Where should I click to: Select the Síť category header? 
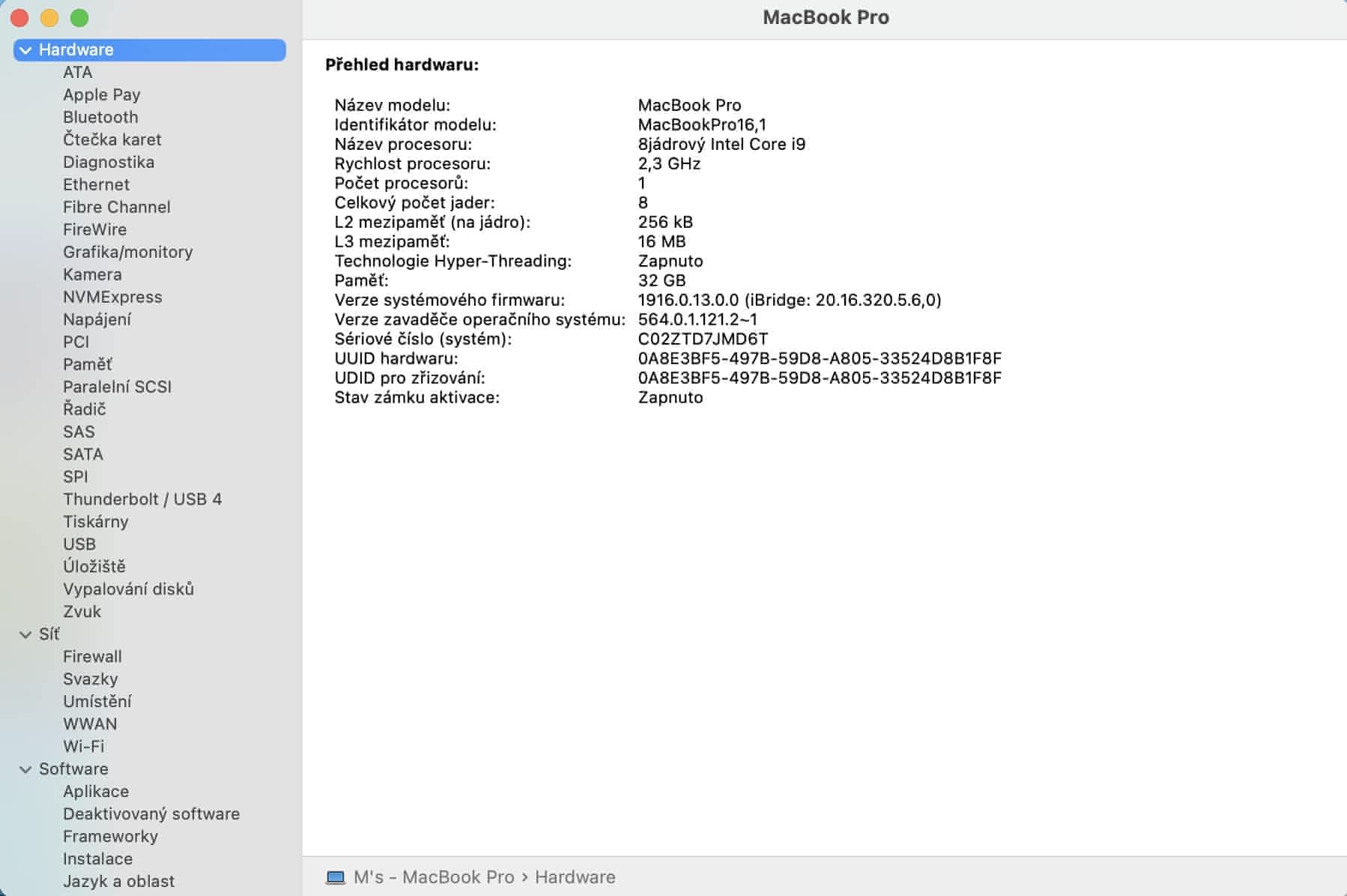pyautogui.click(x=49, y=635)
